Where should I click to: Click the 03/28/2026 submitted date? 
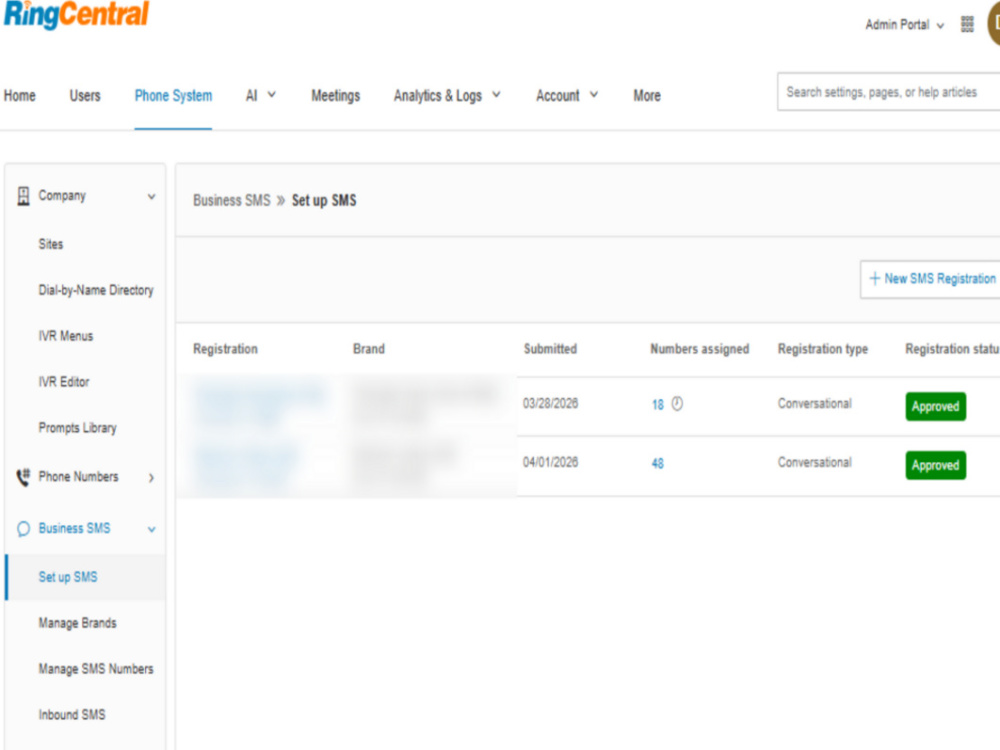550,404
